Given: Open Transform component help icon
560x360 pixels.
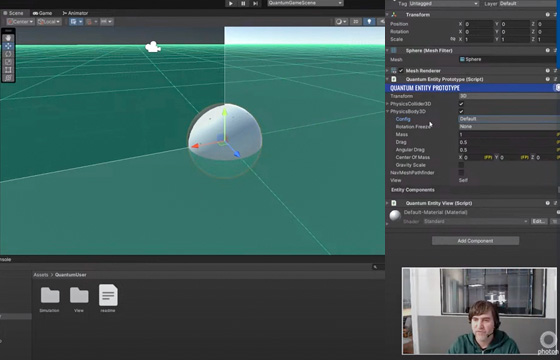Looking at the screenshot, I should click(548, 15).
